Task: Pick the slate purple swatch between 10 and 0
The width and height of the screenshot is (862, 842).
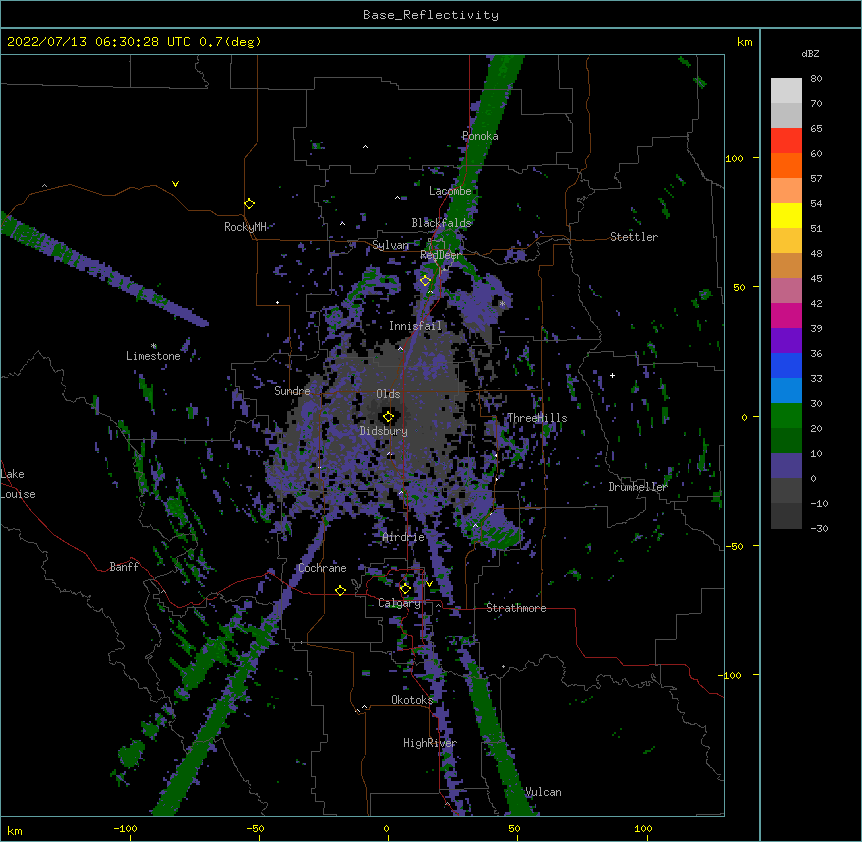Action: [786, 466]
